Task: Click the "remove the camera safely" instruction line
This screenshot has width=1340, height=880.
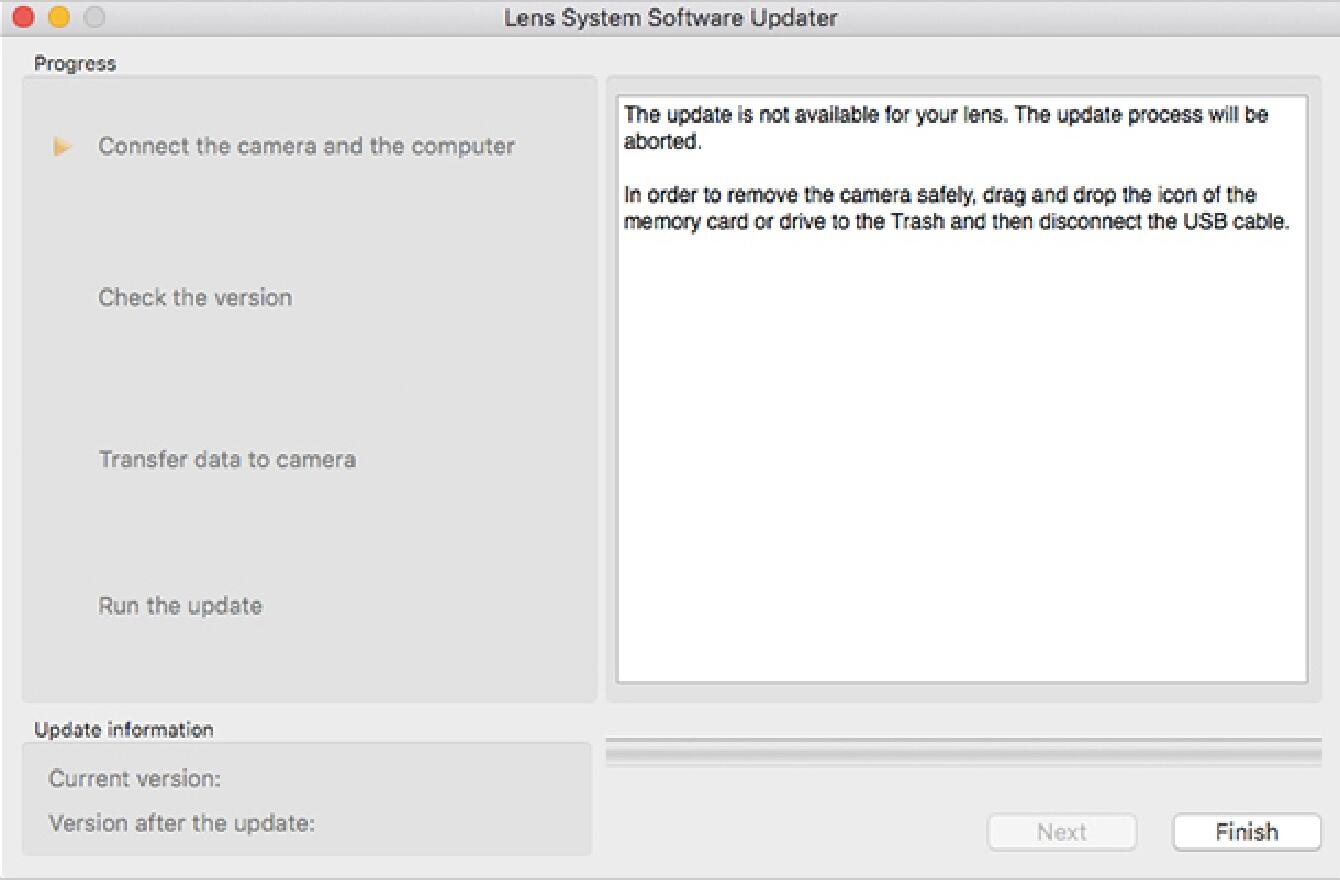Action: [940, 195]
